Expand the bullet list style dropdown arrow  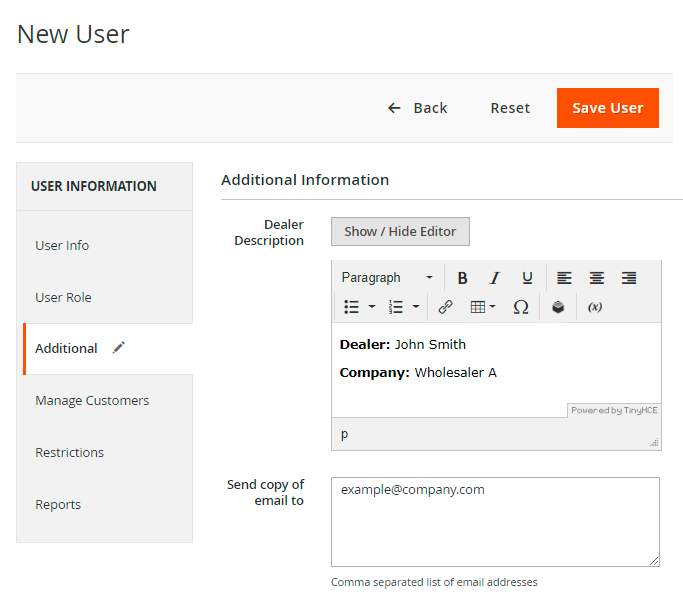click(372, 307)
